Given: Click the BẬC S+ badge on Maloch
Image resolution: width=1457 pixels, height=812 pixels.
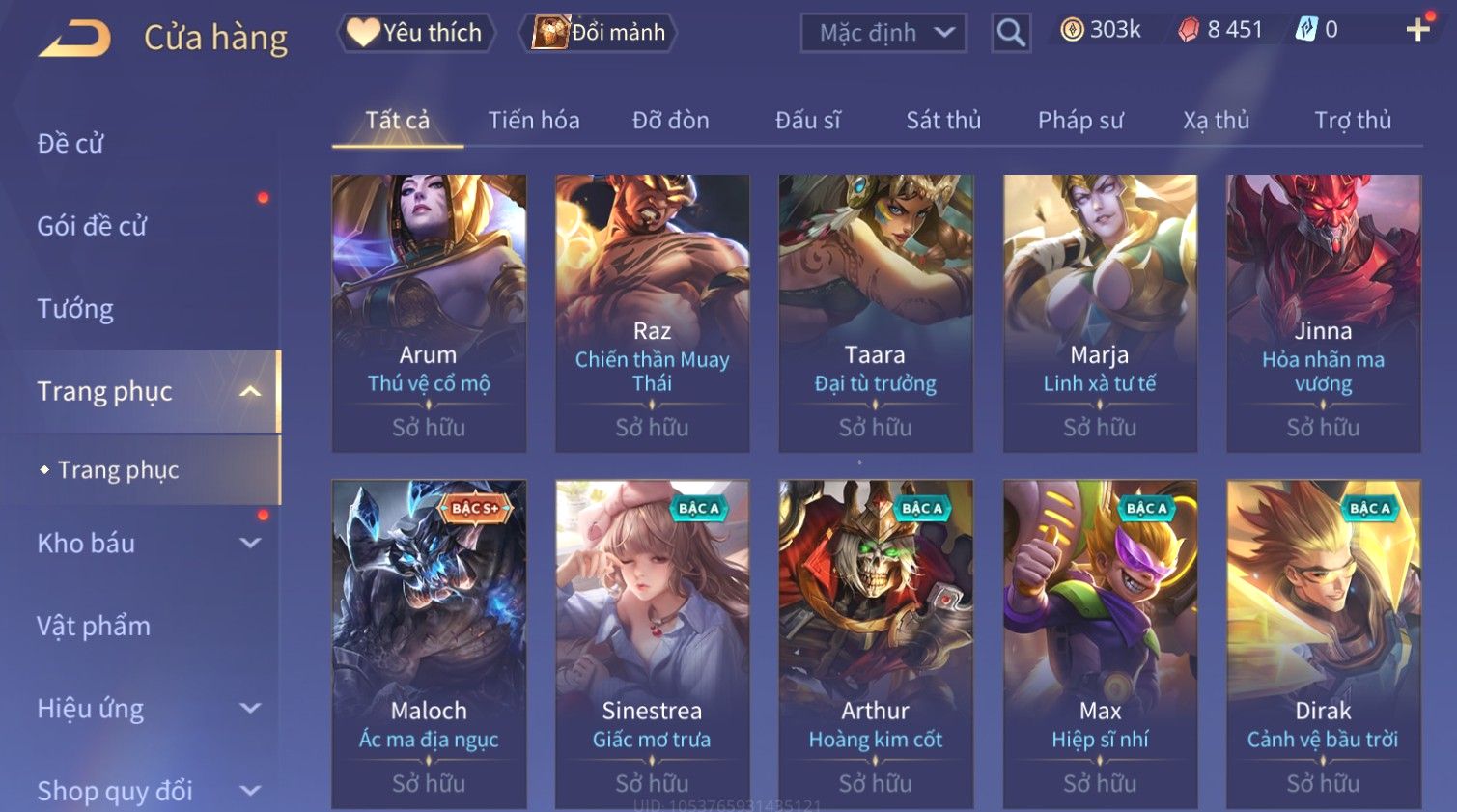Looking at the screenshot, I should pyautogui.click(x=475, y=508).
